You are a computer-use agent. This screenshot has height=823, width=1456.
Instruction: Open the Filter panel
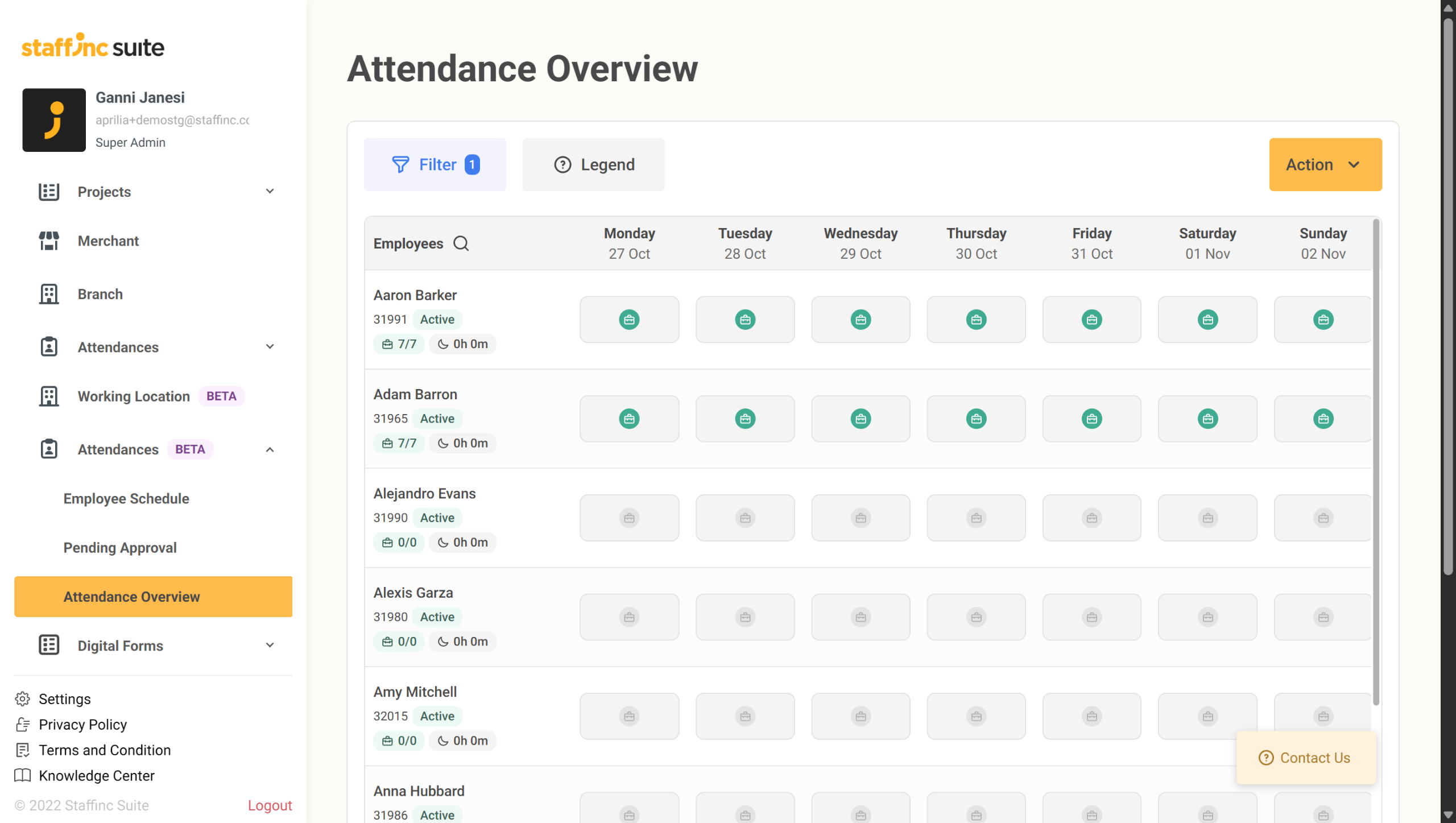tap(435, 164)
